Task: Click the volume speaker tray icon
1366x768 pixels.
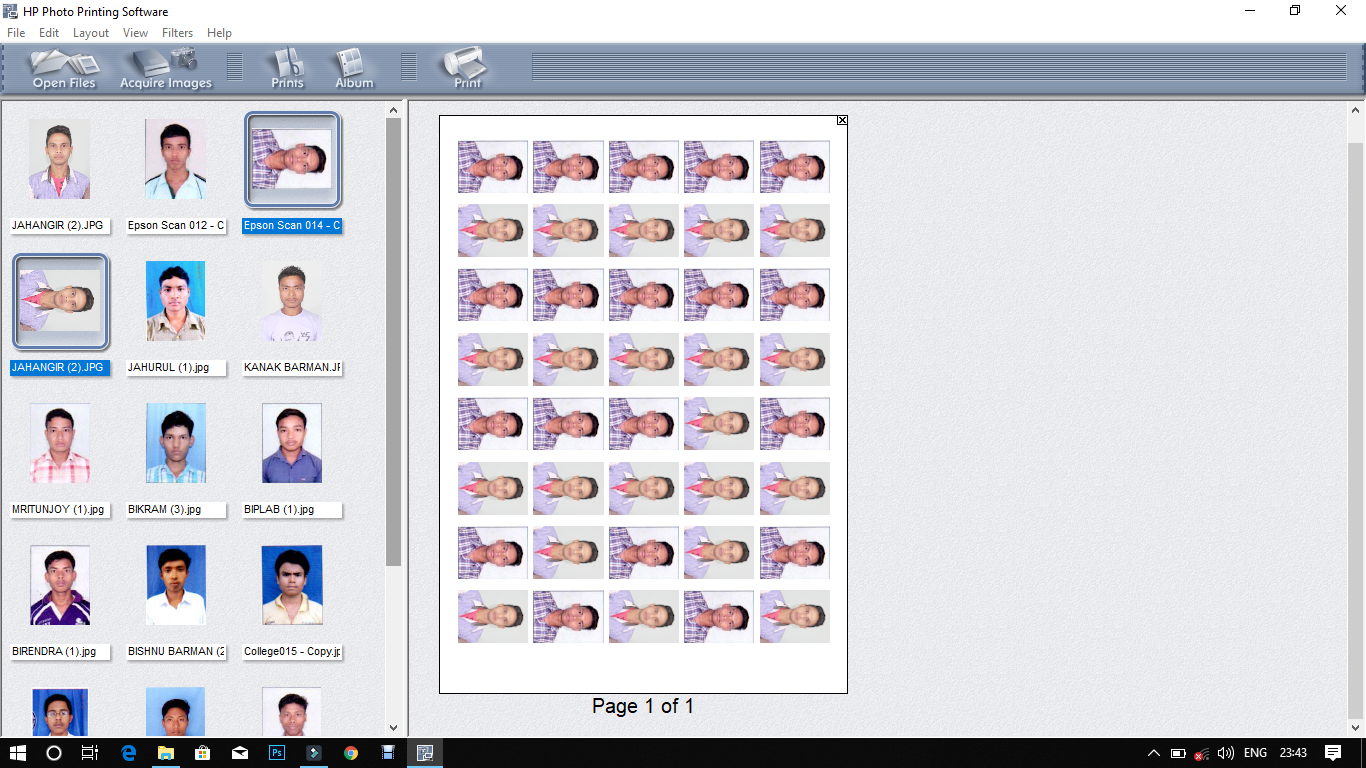Action: point(1226,753)
